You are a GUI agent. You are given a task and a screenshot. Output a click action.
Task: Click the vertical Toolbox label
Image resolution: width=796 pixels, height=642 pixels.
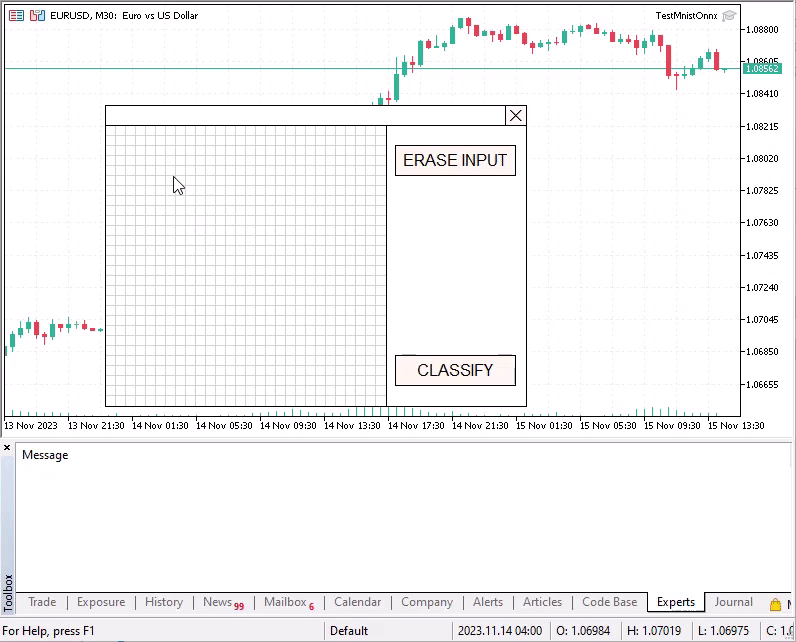[8, 592]
